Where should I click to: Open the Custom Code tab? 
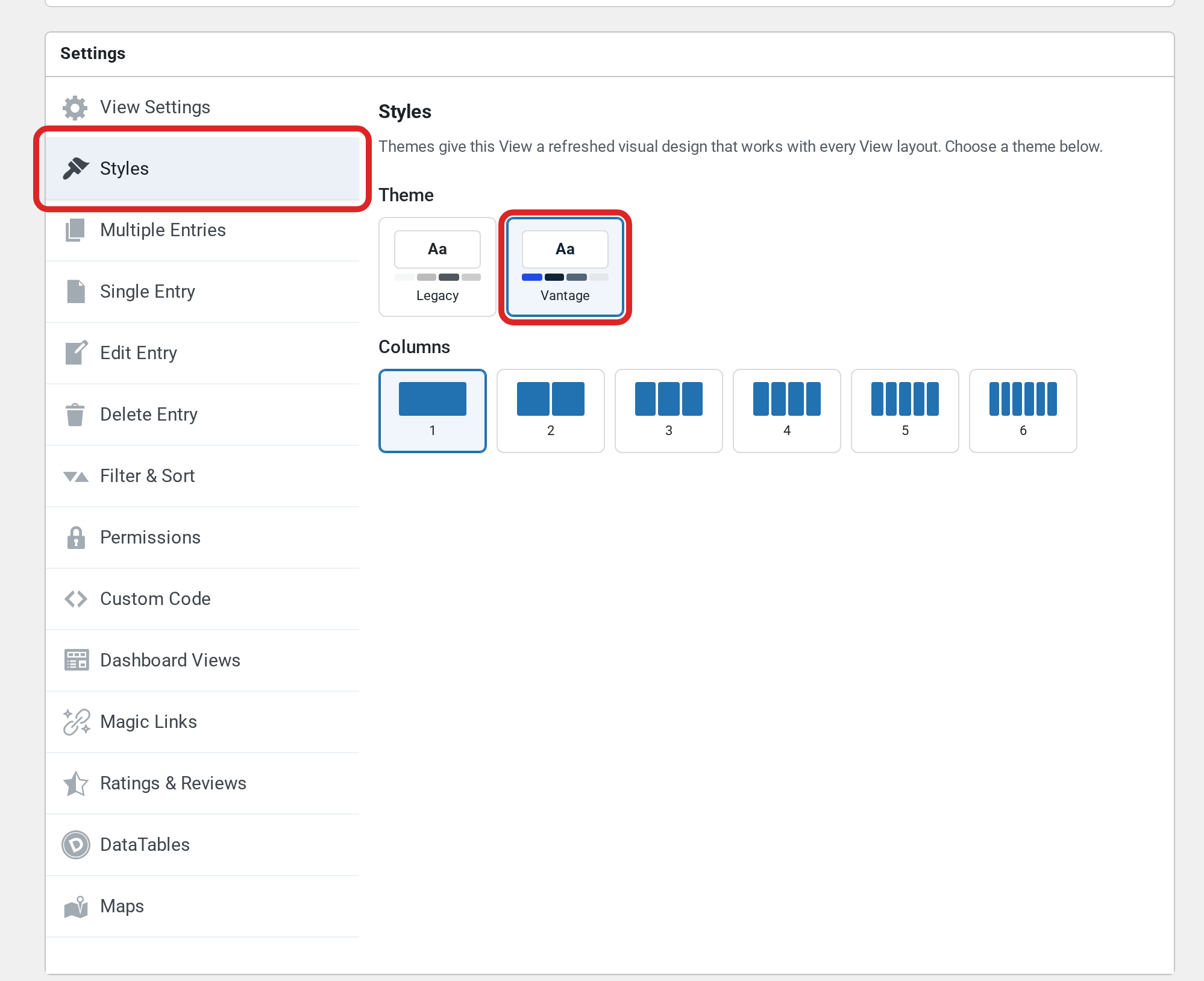(x=202, y=599)
